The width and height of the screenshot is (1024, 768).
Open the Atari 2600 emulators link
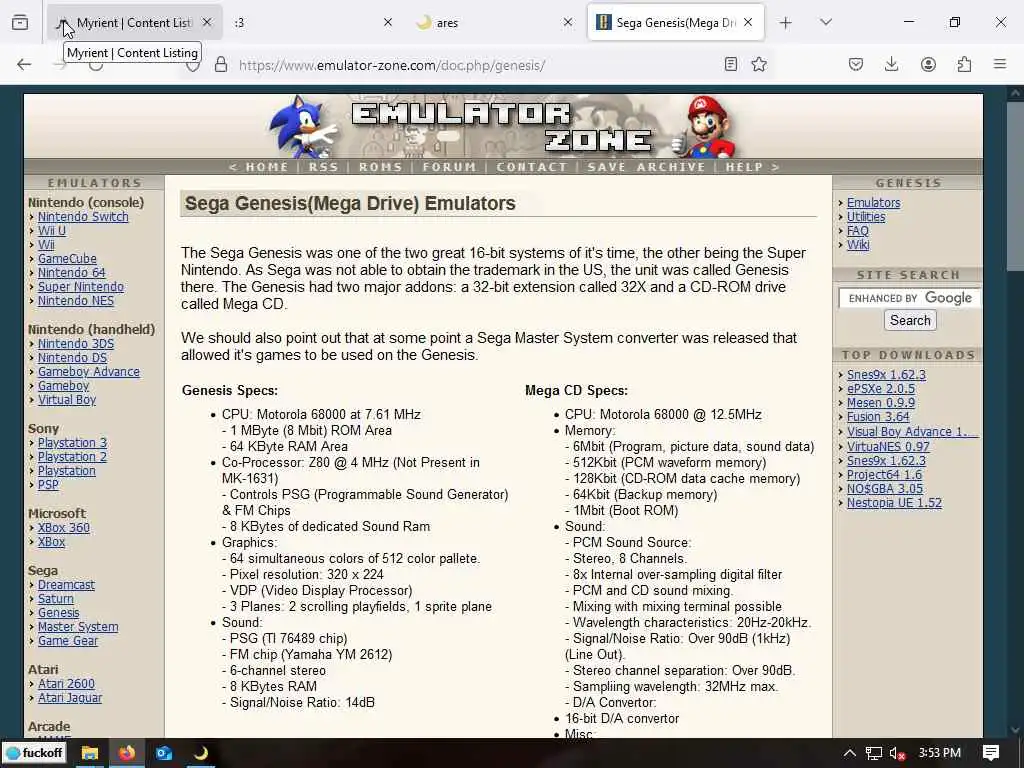(66, 684)
